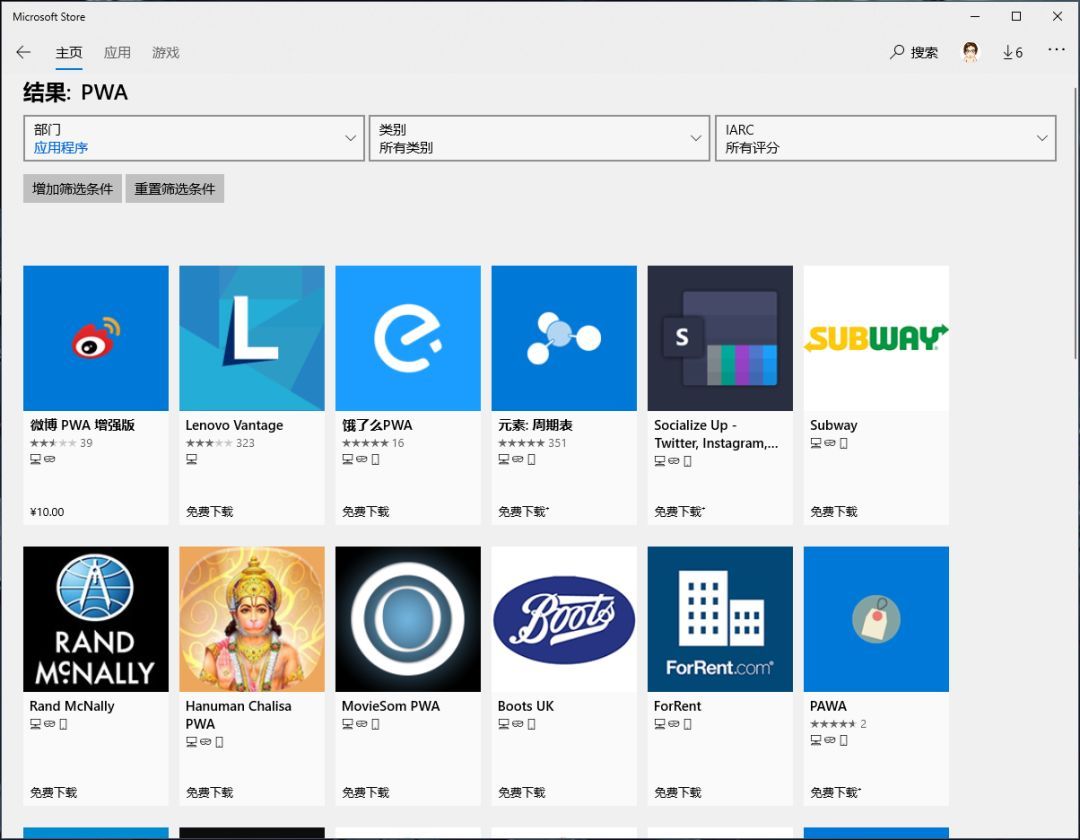Open the downloads indicator showing 6
Image resolution: width=1080 pixels, height=840 pixels.
pyautogui.click(x=1012, y=52)
